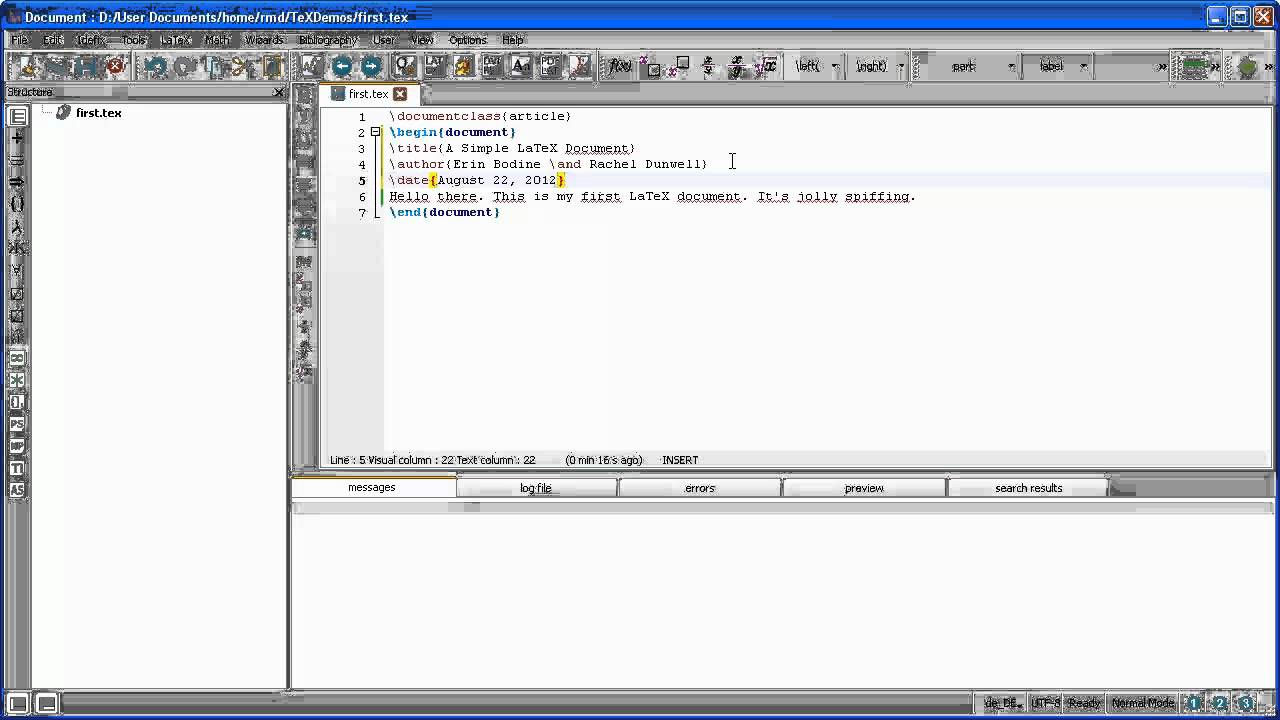Open TI (TikZ) panel in sidebar

coord(17,468)
